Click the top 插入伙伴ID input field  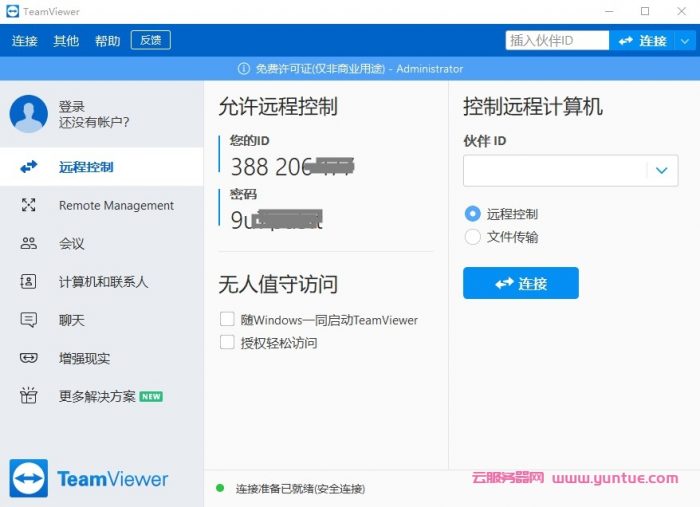(557, 41)
